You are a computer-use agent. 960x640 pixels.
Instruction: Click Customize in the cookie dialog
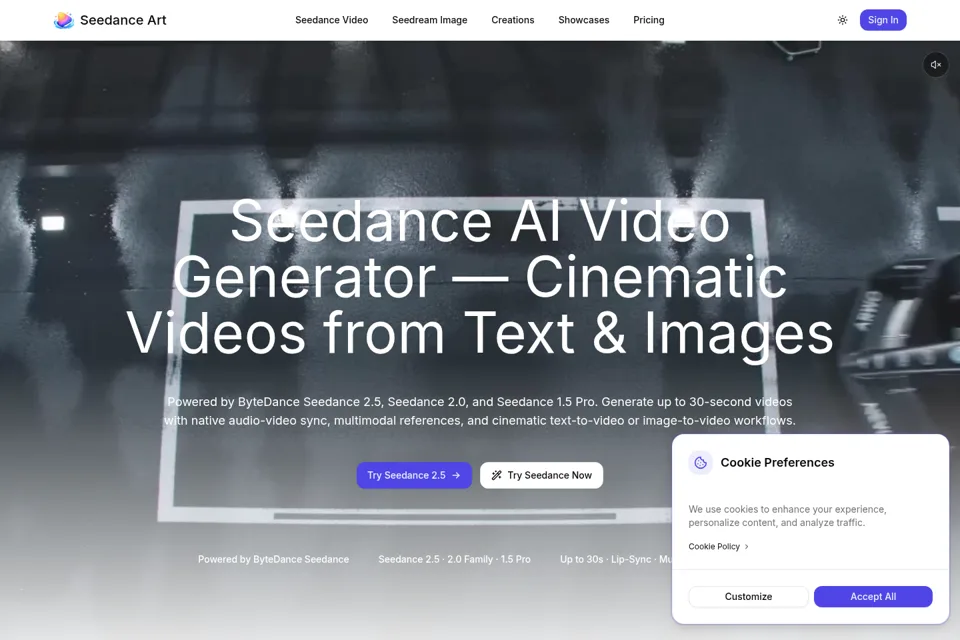coord(748,597)
